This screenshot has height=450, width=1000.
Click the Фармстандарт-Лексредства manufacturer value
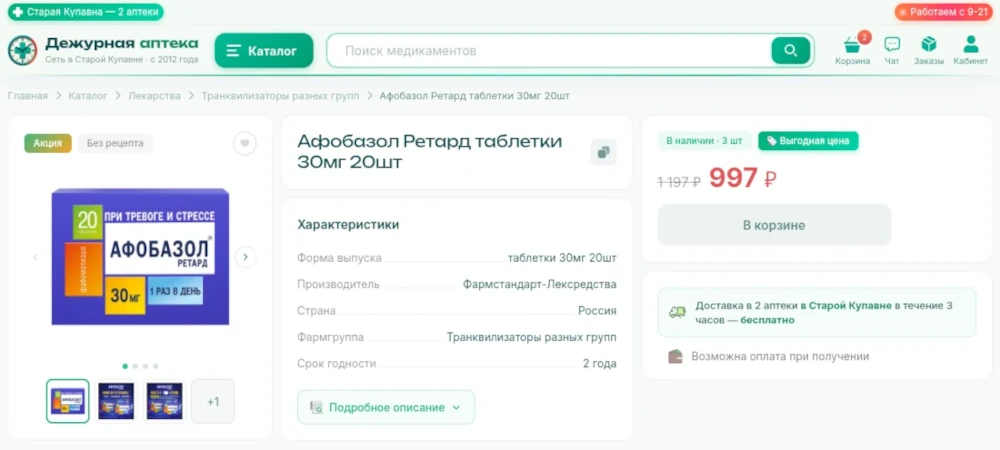pyautogui.click(x=540, y=284)
